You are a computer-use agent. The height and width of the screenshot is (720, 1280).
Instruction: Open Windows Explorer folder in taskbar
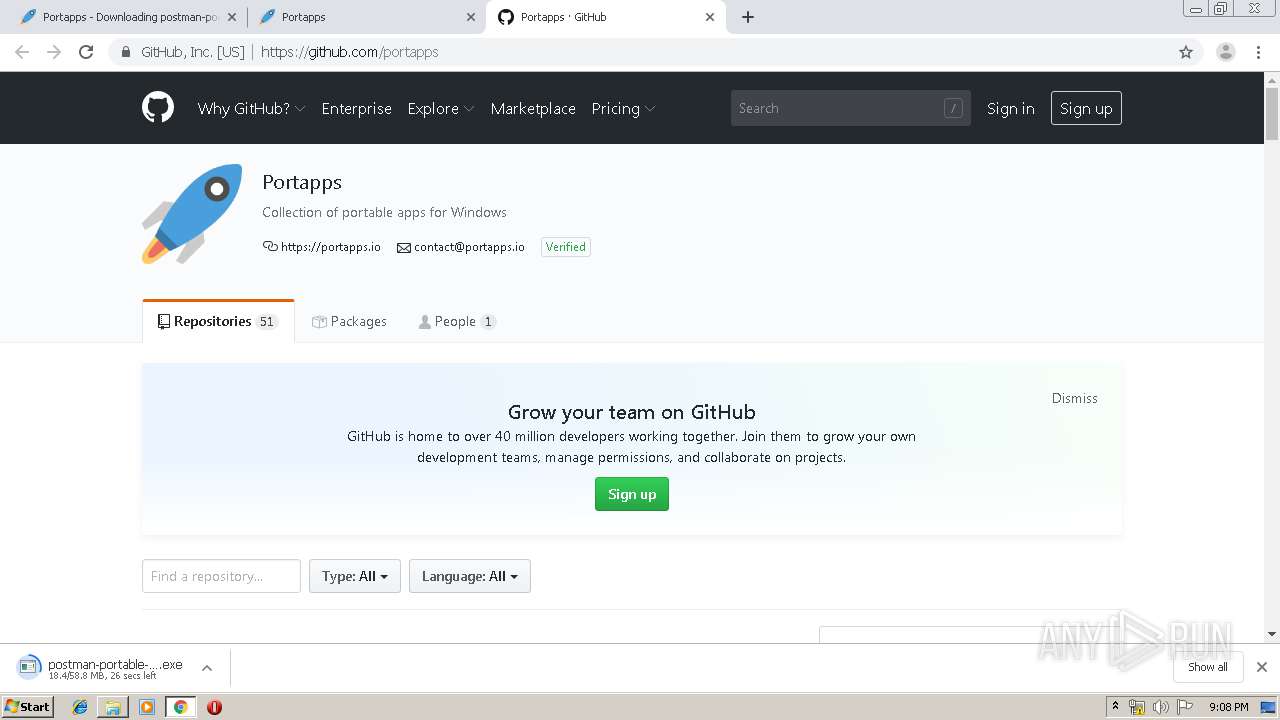pyautogui.click(x=113, y=707)
